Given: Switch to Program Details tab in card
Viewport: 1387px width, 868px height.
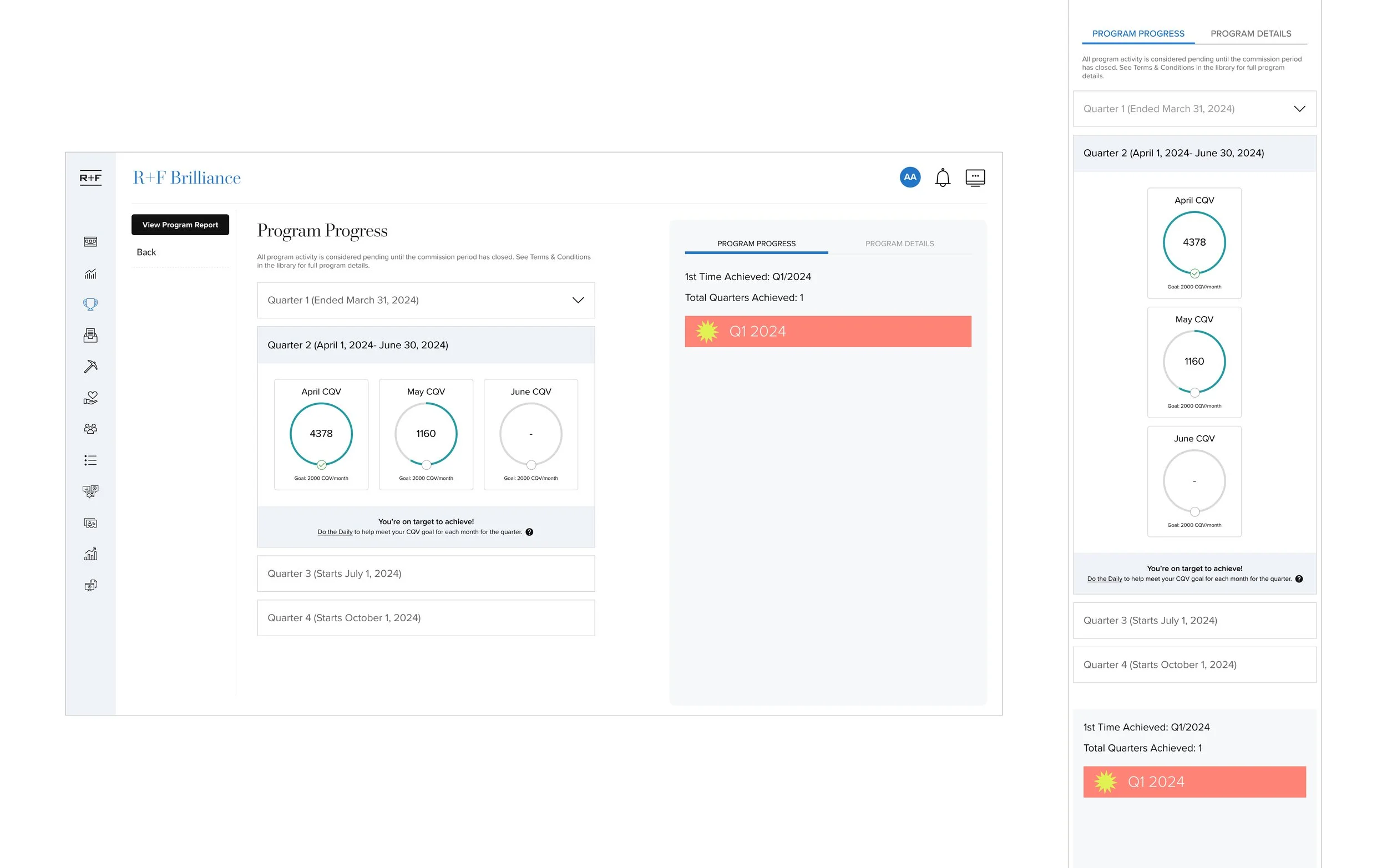Looking at the screenshot, I should (899, 244).
